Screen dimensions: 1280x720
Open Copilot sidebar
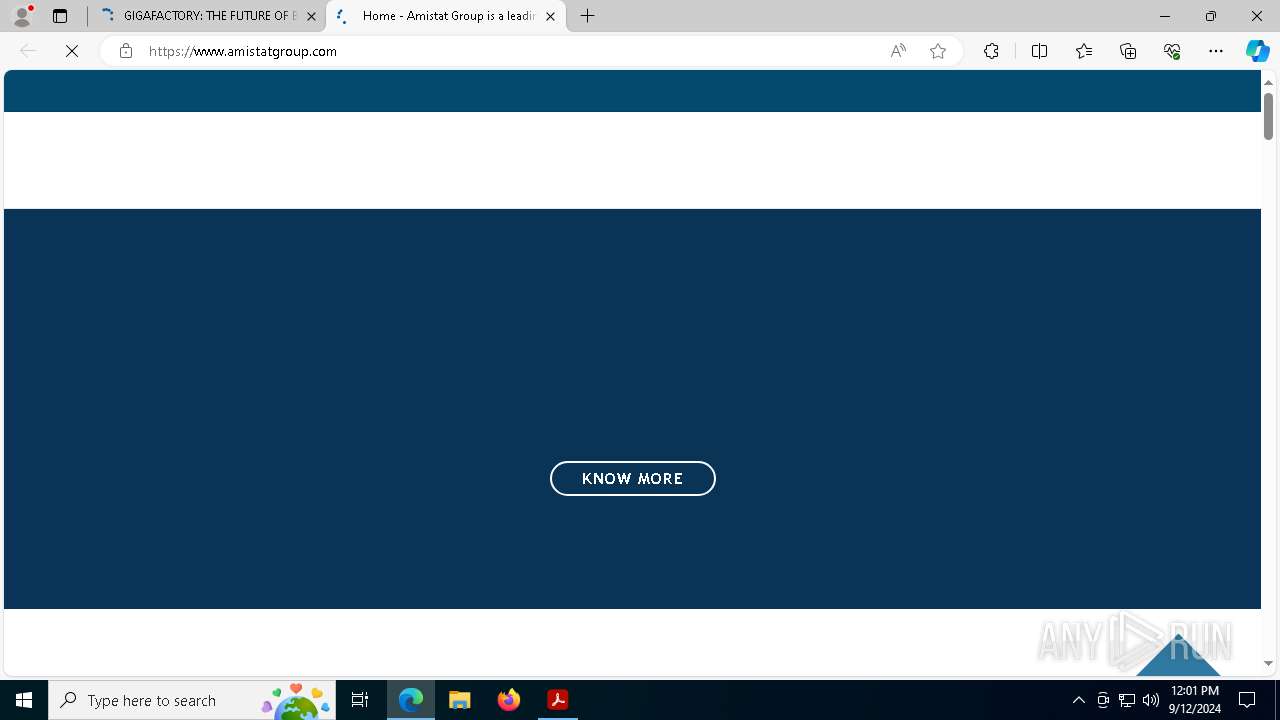(x=1258, y=51)
